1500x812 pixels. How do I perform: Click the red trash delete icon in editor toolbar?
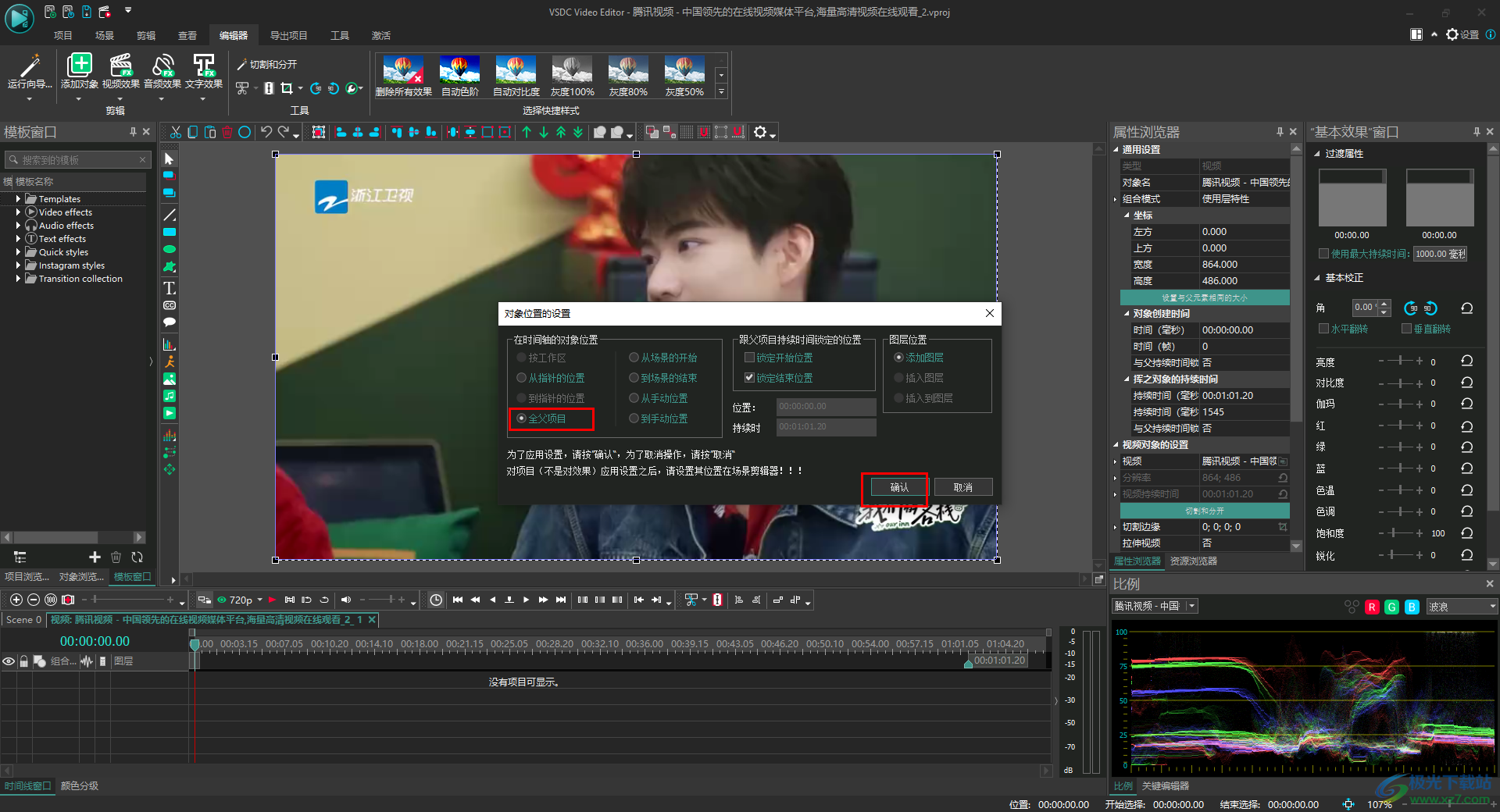point(227,133)
